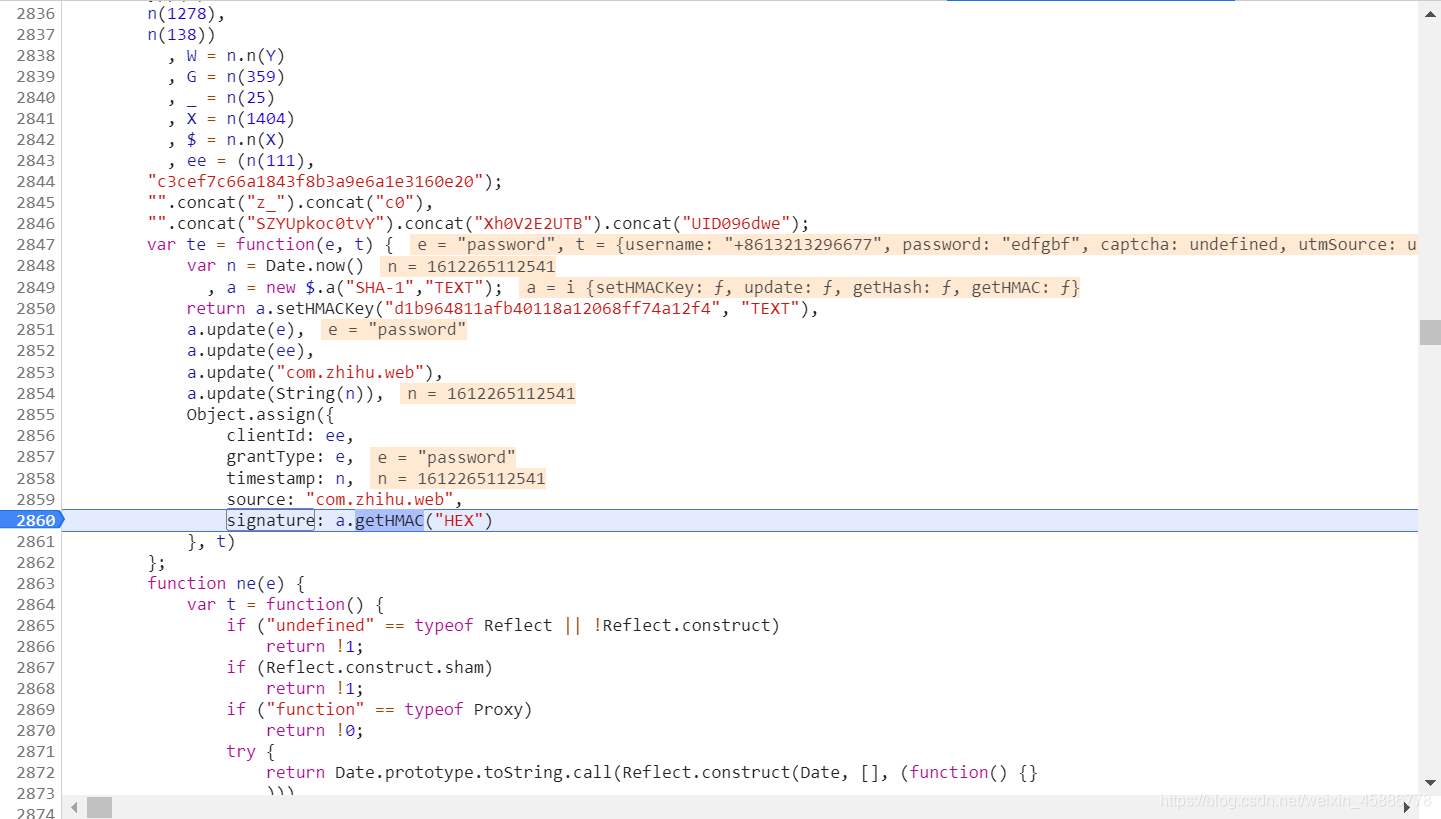1441x819 pixels.
Task: Set a breakpoint on line 2850
Action: (36, 308)
